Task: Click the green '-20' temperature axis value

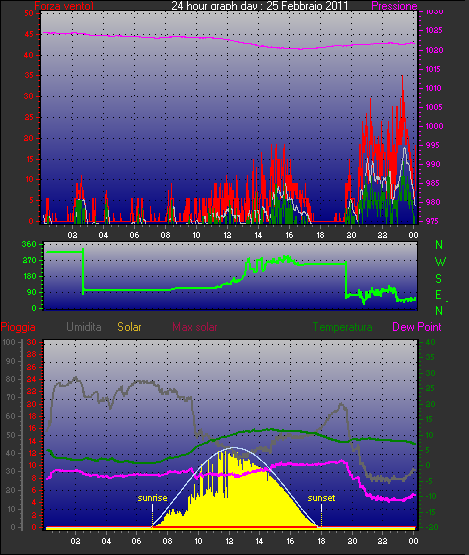Action: [431, 527]
